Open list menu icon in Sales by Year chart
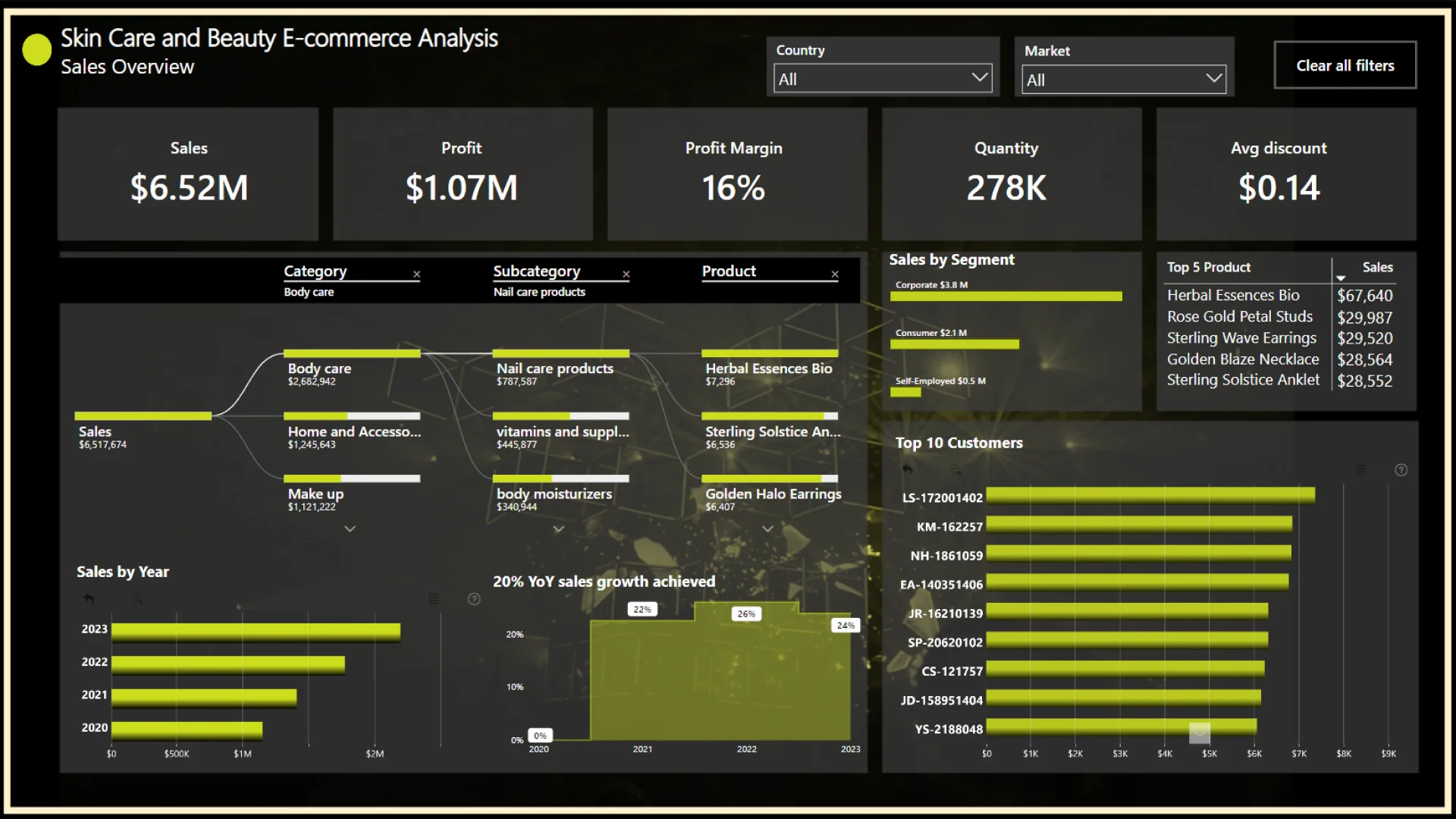 tap(434, 599)
